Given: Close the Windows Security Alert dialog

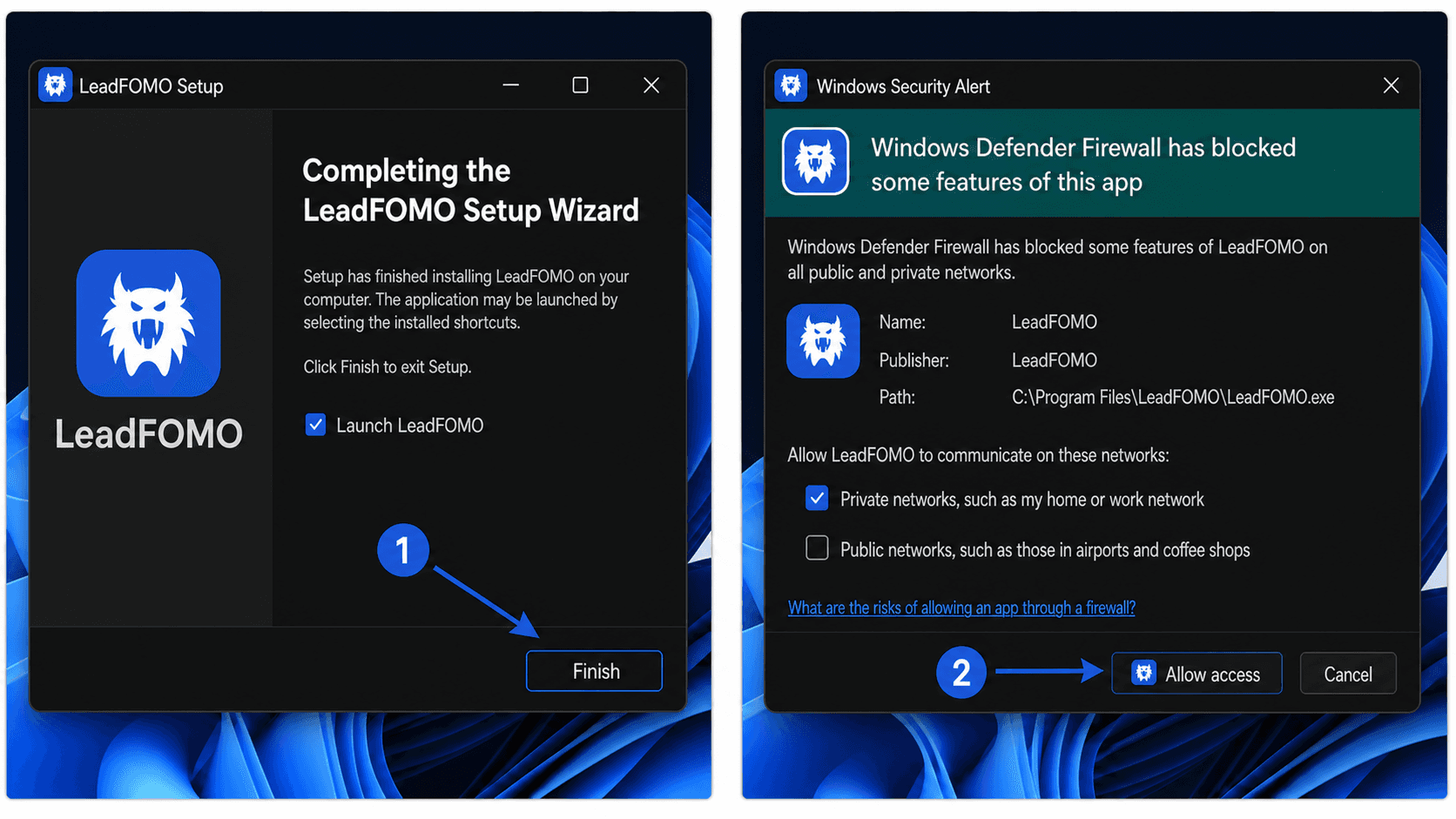Looking at the screenshot, I should pos(1391,85).
